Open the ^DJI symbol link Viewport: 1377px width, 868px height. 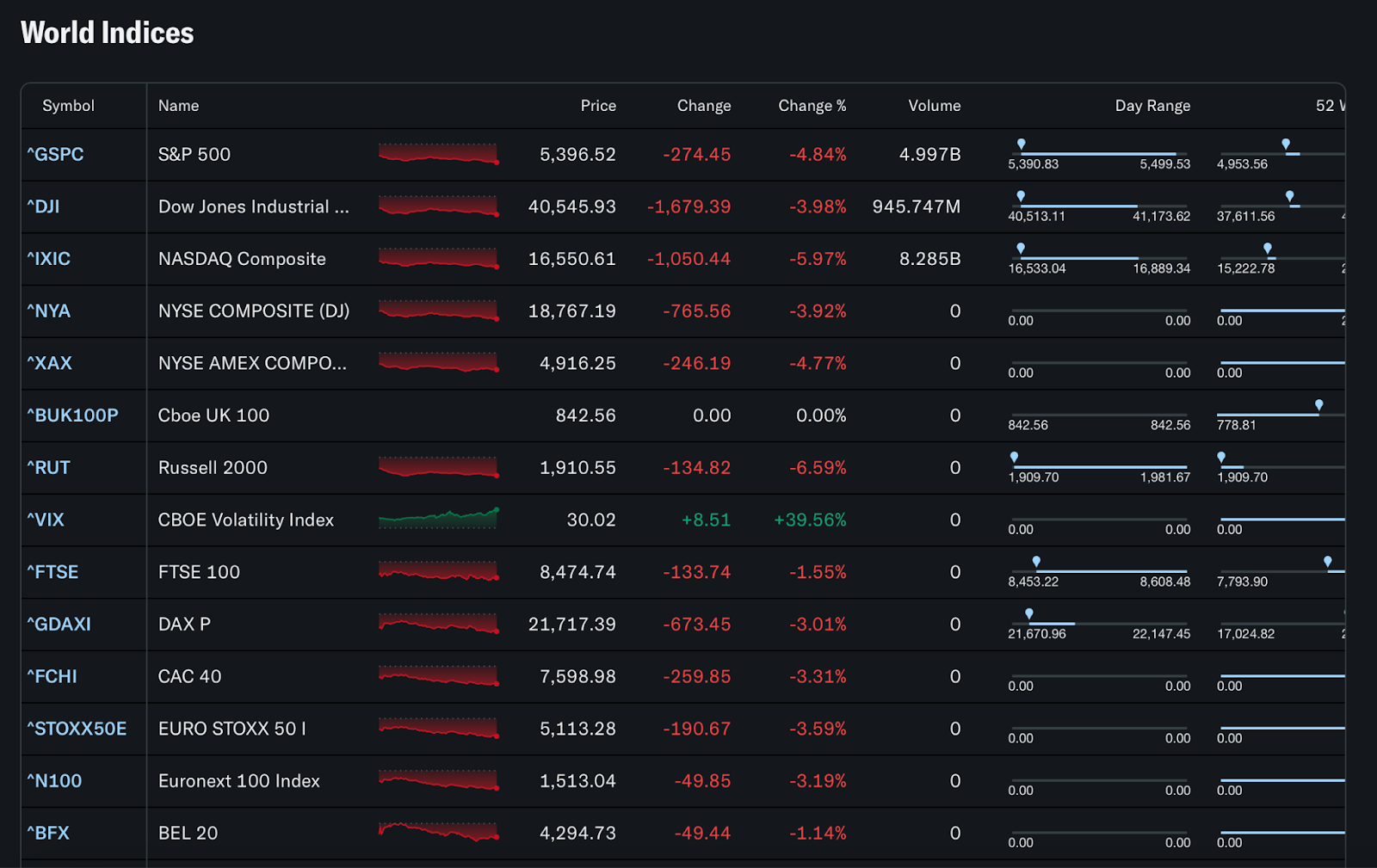coord(43,206)
